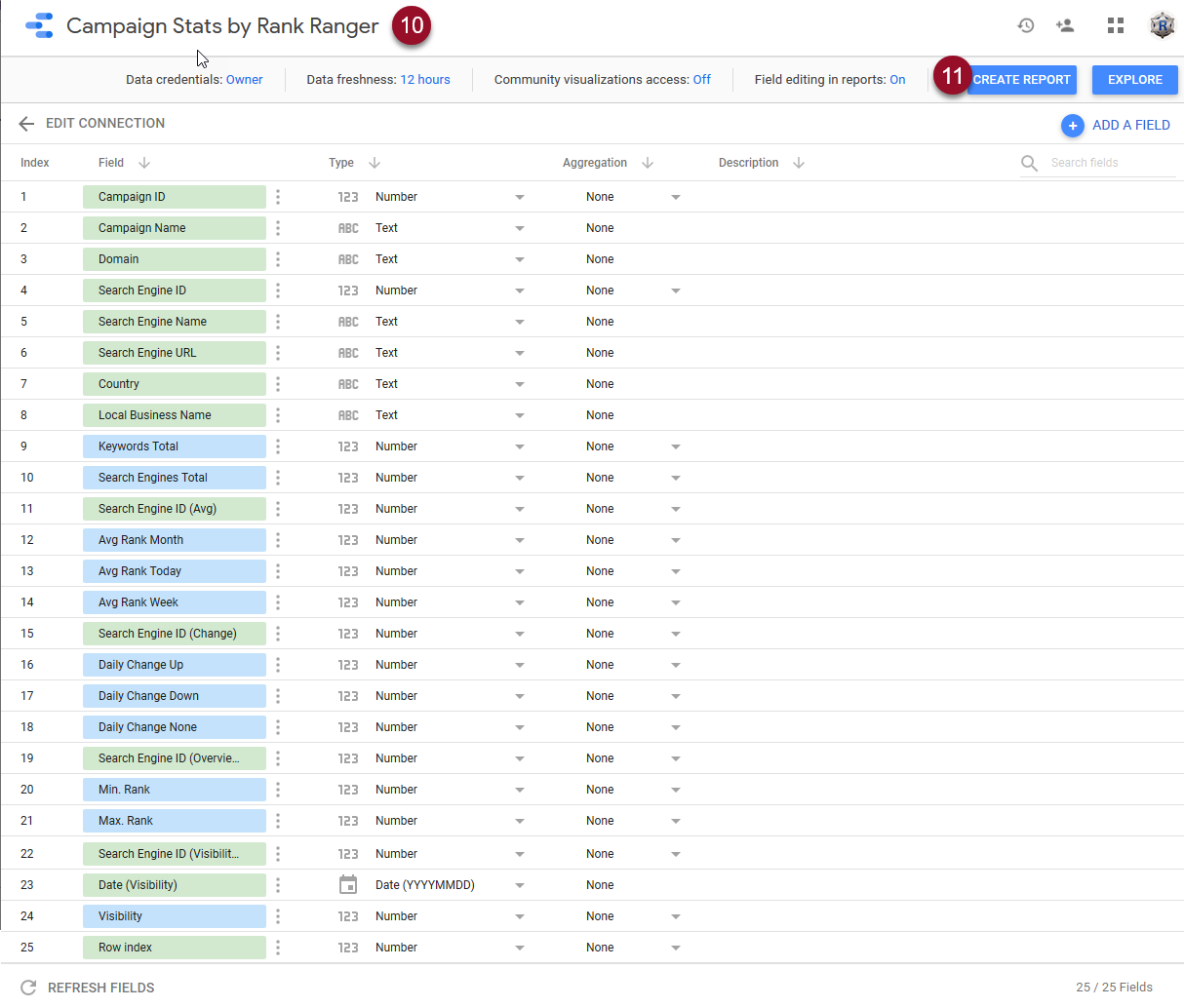The height and width of the screenshot is (1008, 1184).
Task: Click the Search fields input box
Action: point(1110,163)
